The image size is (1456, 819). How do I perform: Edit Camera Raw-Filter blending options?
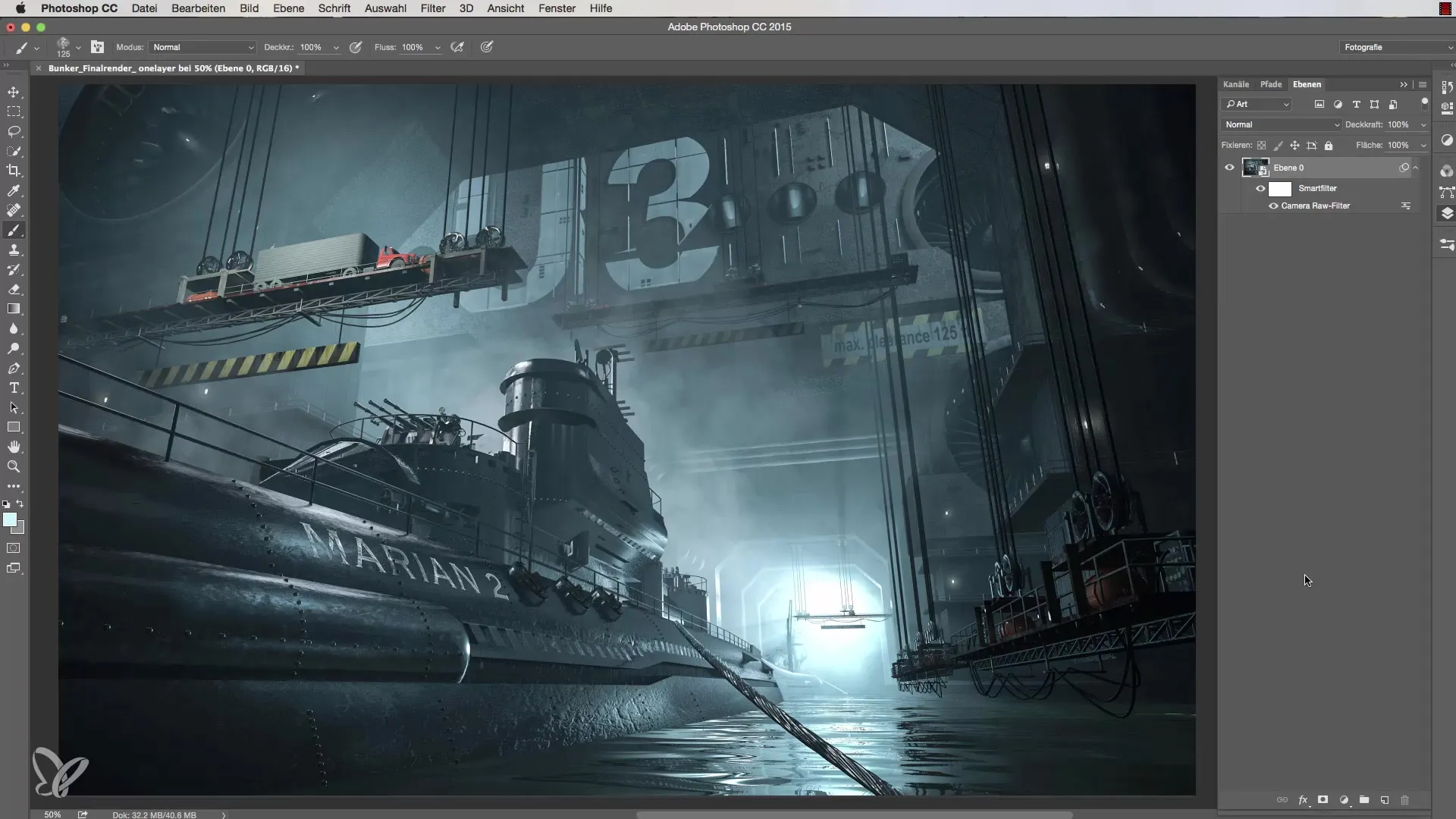click(x=1406, y=206)
